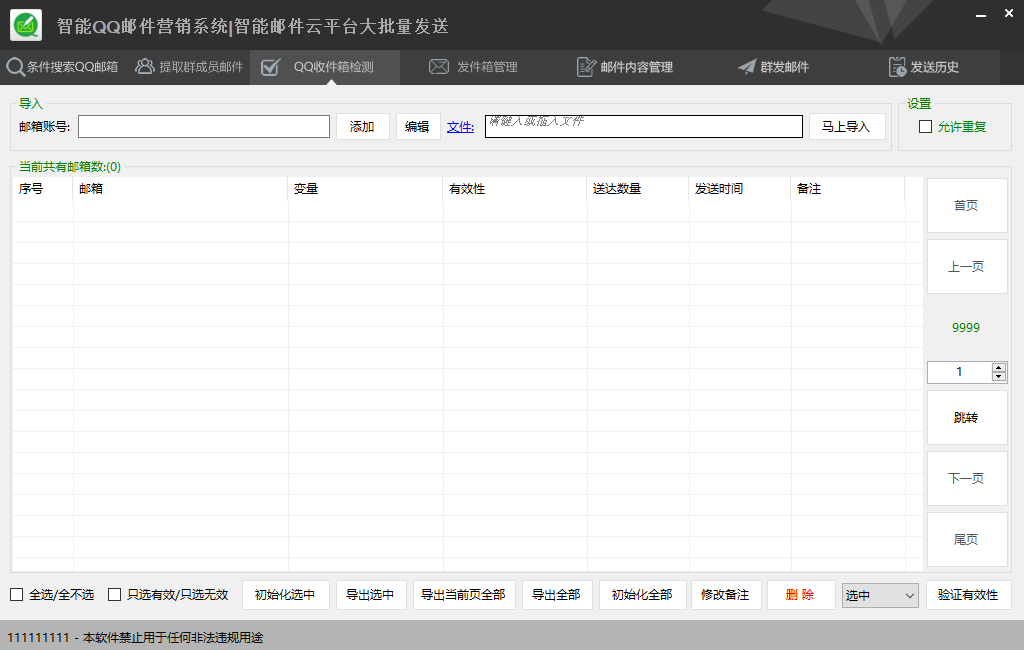The image size is (1024, 650).
Task: Switch to the 提取群成员邮件 tab
Action: click(x=189, y=67)
